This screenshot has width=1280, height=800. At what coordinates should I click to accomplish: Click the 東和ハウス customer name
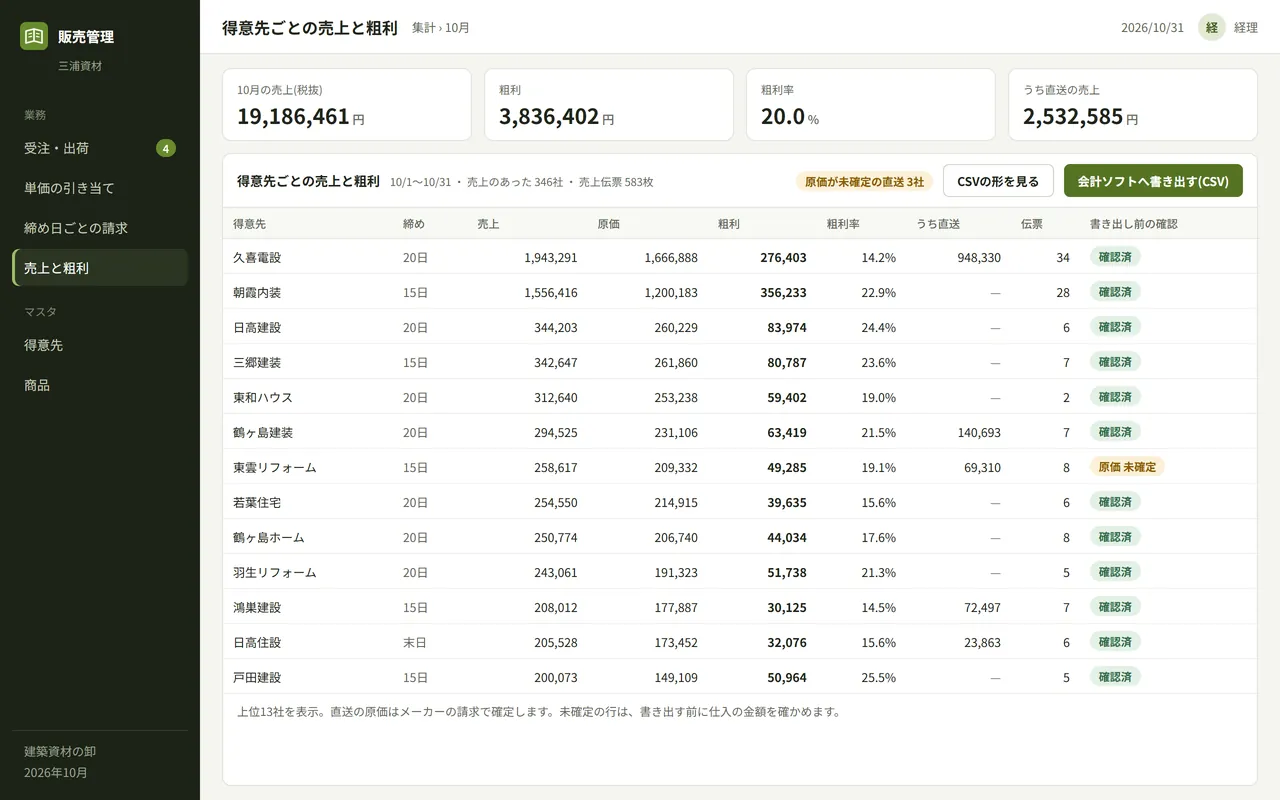tap(263, 397)
